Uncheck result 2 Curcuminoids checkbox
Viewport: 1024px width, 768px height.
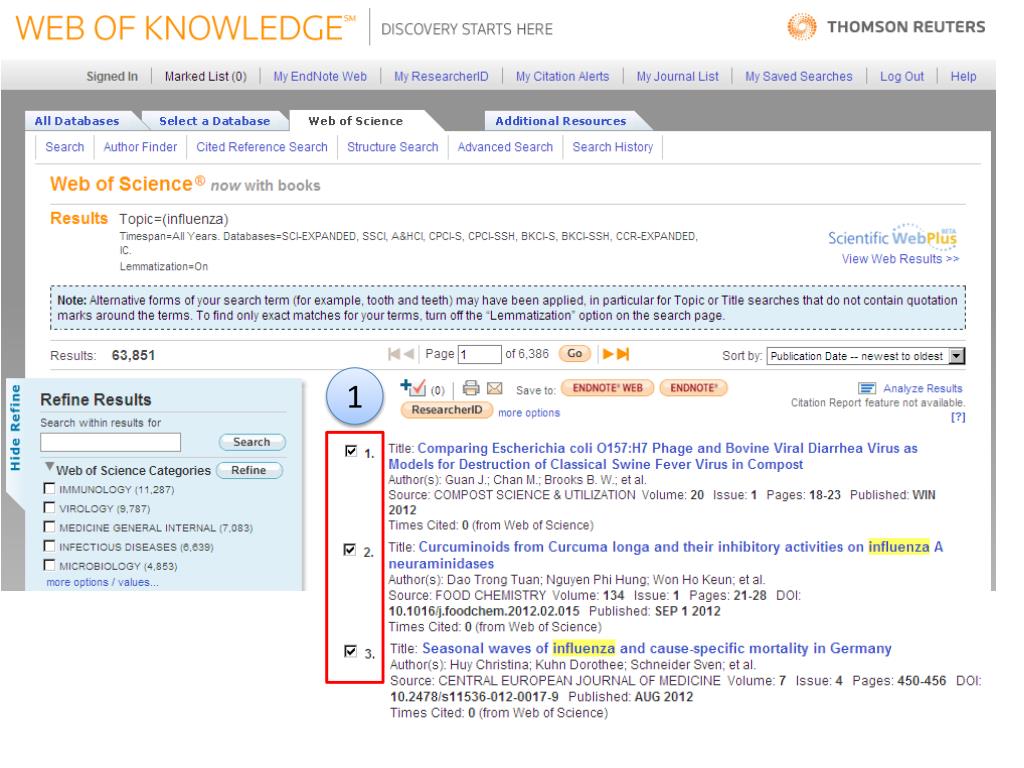coord(350,550)
